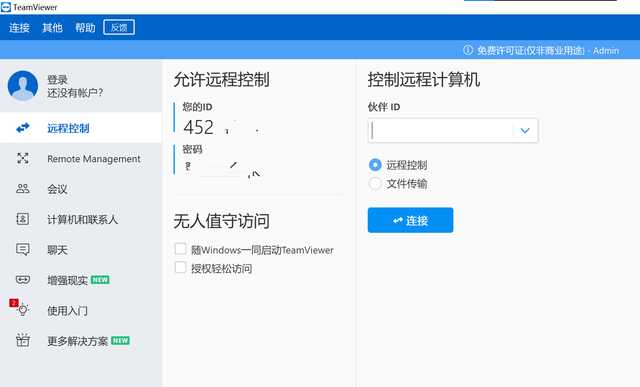
Task: Click the blue 连接 connect button
Action: click(410, 220)
